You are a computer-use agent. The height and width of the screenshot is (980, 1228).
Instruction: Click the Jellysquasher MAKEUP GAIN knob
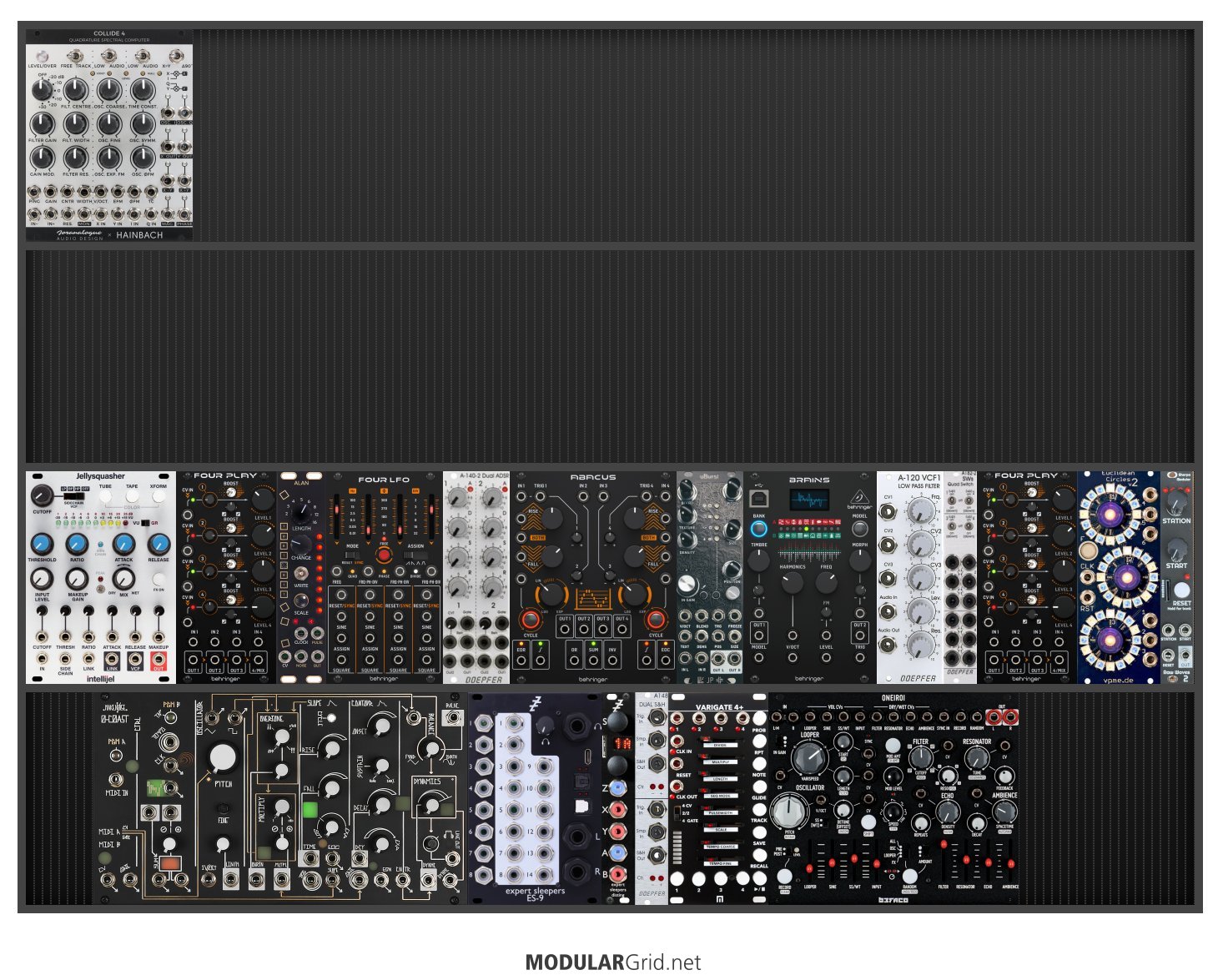coord(78,577)
